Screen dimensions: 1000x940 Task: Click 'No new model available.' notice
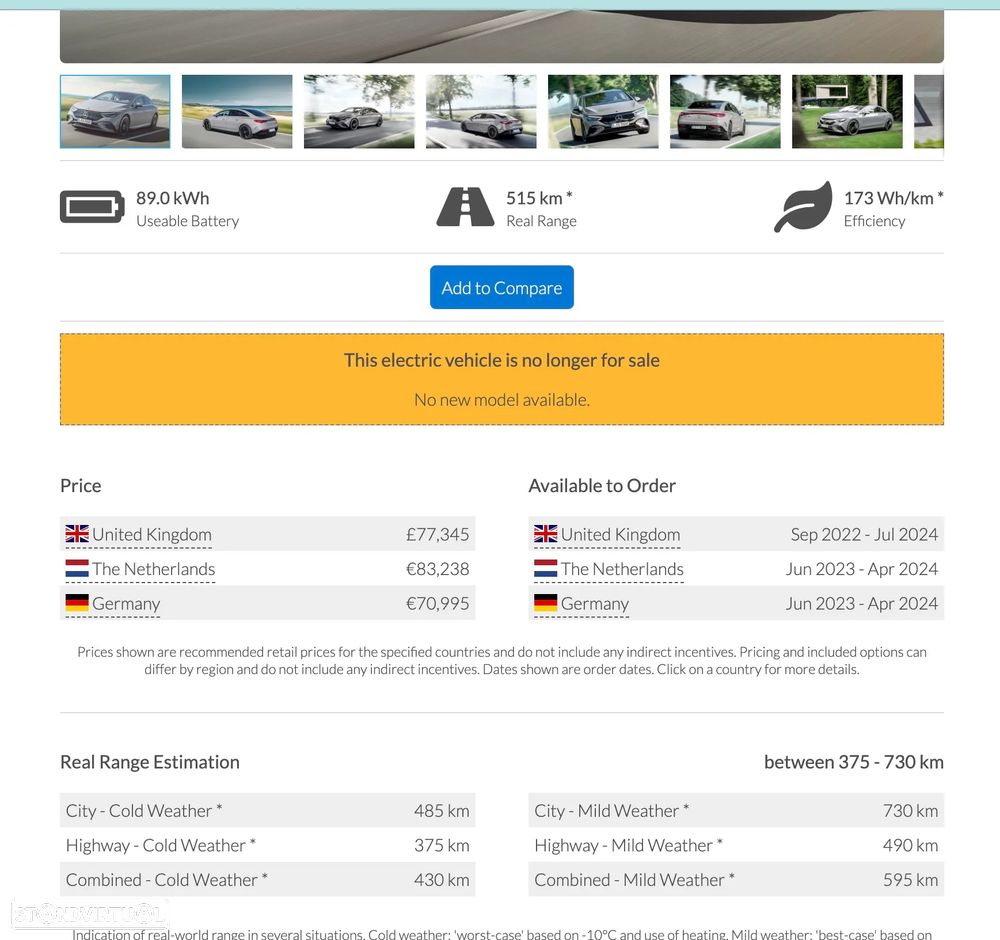502,400
